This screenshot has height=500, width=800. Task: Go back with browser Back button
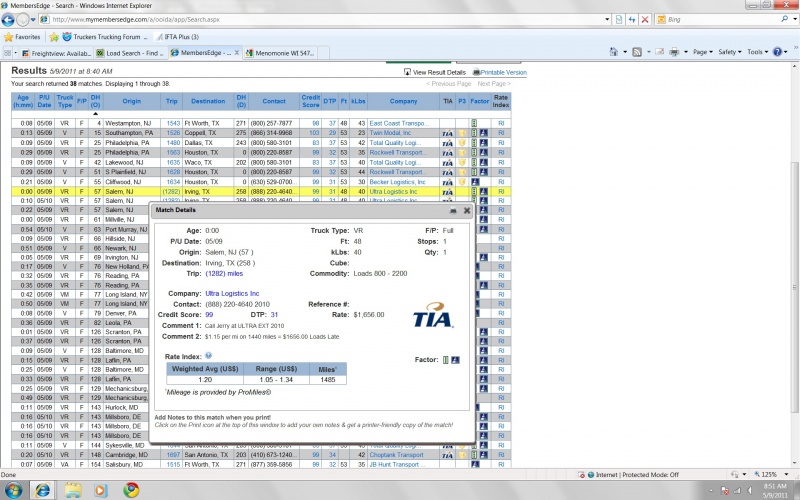(x=8, y=19)
